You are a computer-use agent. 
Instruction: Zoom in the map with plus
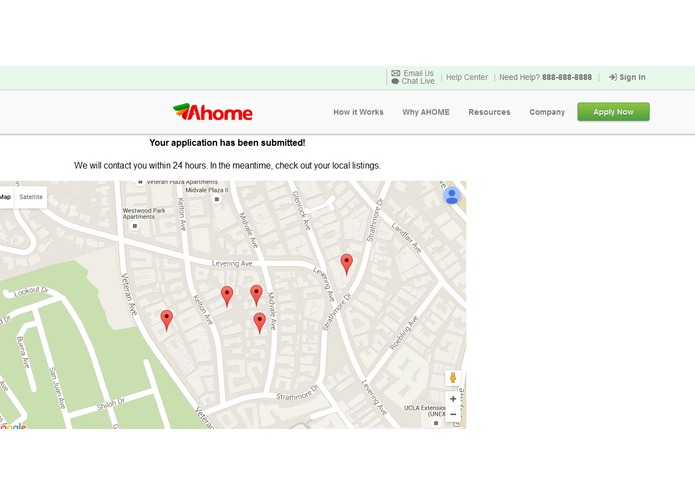coord(453,399)
